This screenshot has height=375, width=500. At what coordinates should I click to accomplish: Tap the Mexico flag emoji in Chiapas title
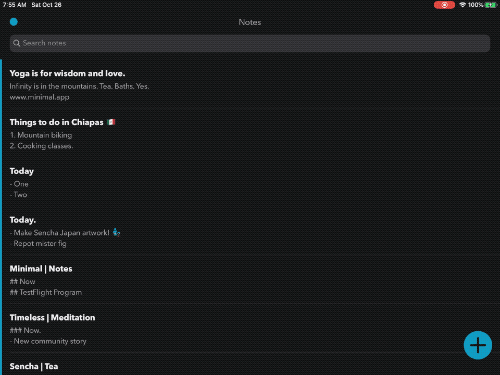[111, 122]
